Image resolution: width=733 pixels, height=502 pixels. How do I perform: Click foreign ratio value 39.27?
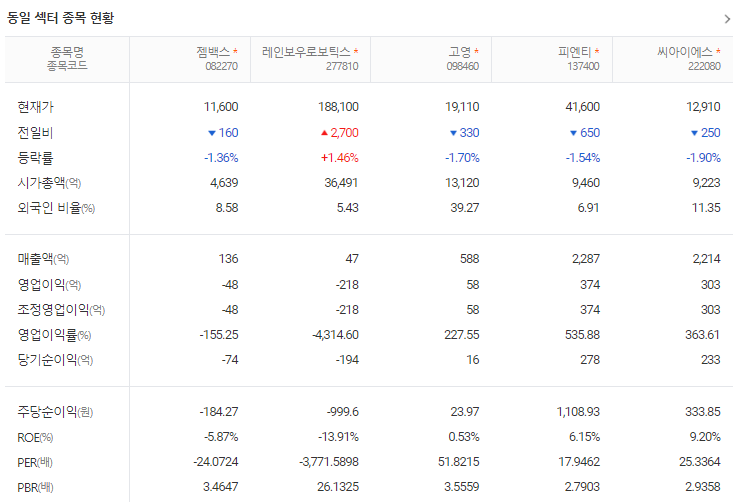465,208
